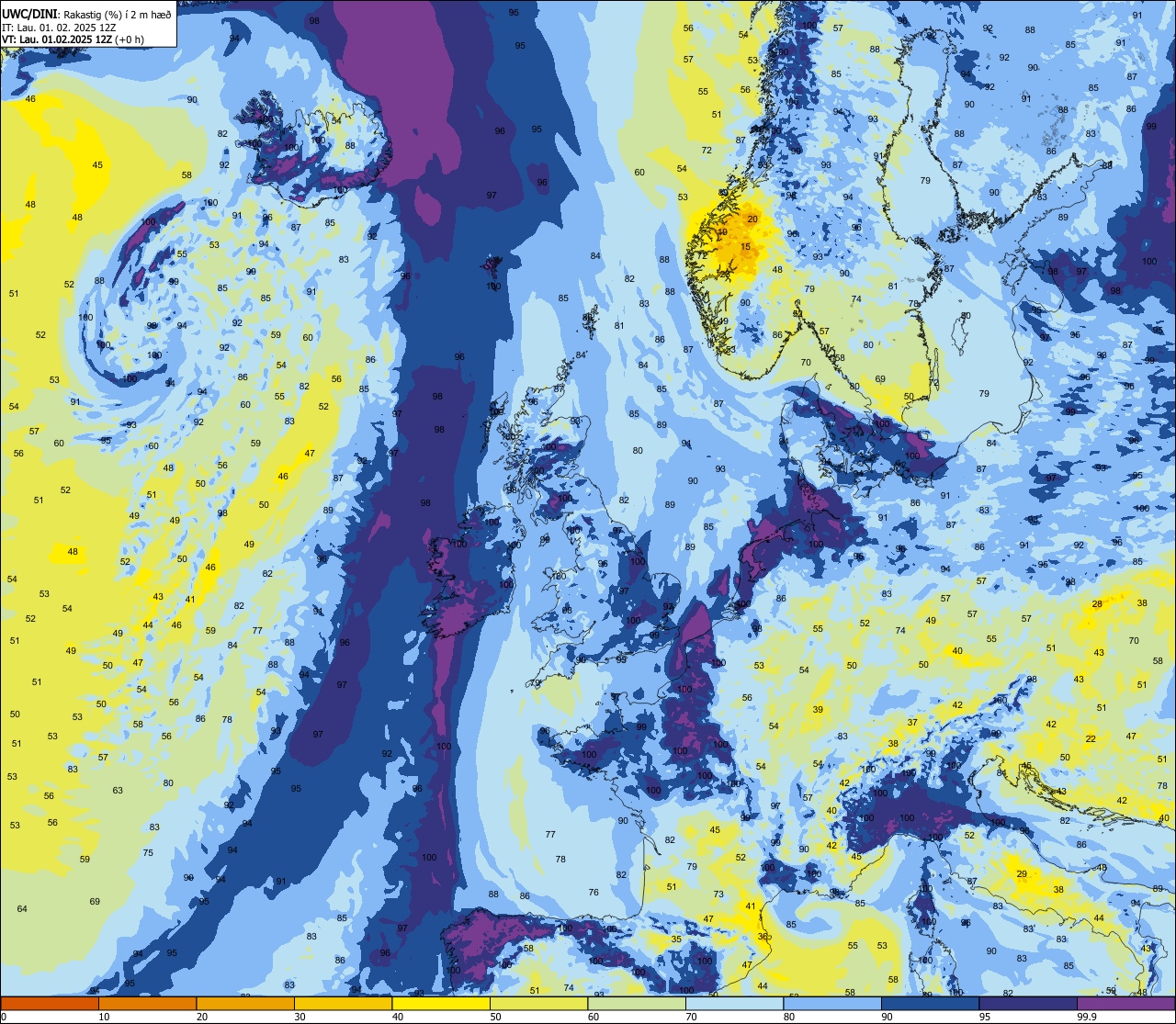1176x1024 pixels.
Task: Click the '29' humidity value over Italy
Action: coord(1022,874)
